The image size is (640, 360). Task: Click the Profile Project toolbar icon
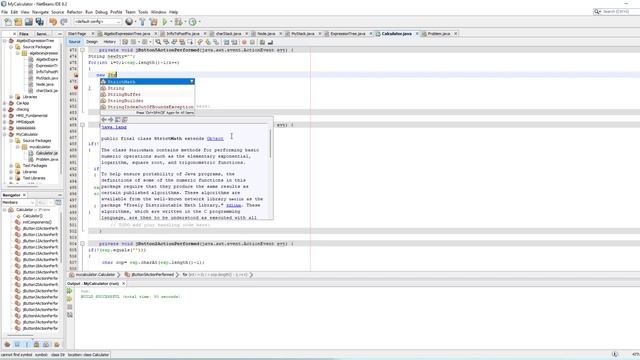(193, 22)
